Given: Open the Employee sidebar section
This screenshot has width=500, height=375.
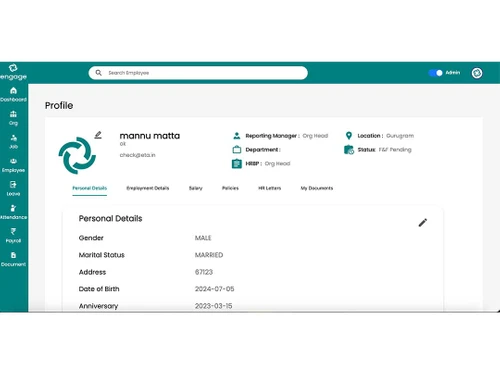Looking at the screenshot, I should coord(13,165).
